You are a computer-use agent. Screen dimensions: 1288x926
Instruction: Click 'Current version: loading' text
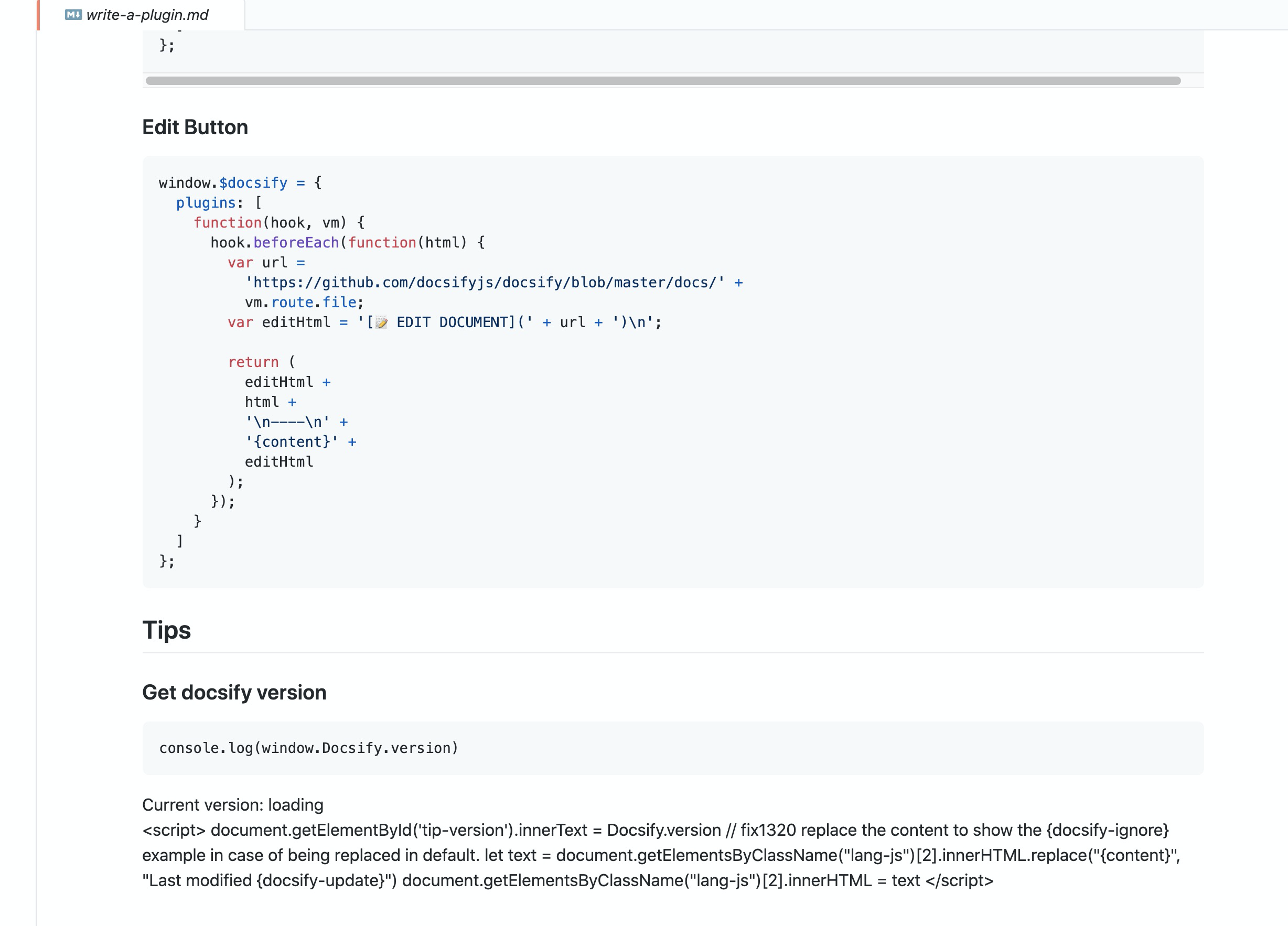[x=233, y=805]
